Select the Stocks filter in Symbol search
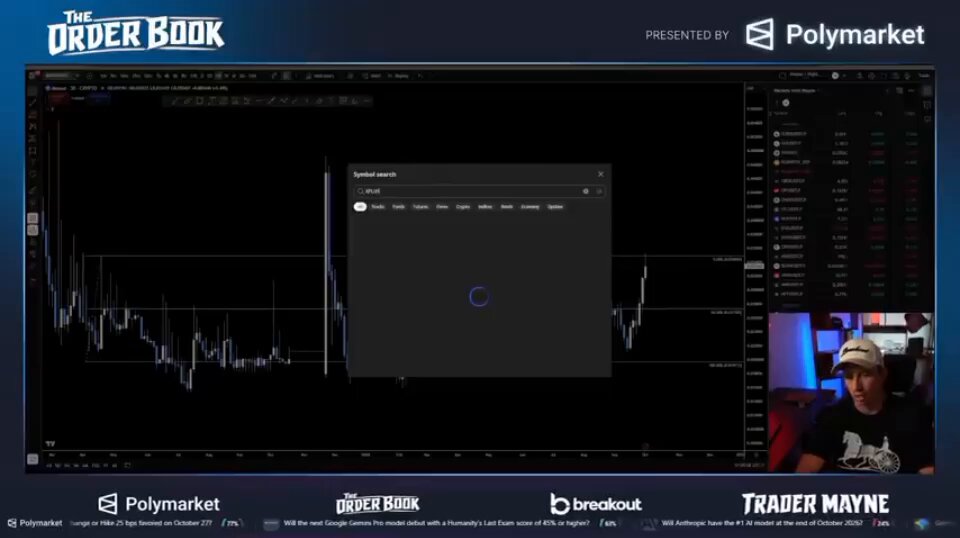The height and width of the screenshot is (538, 960). click(x=378, y=207)
